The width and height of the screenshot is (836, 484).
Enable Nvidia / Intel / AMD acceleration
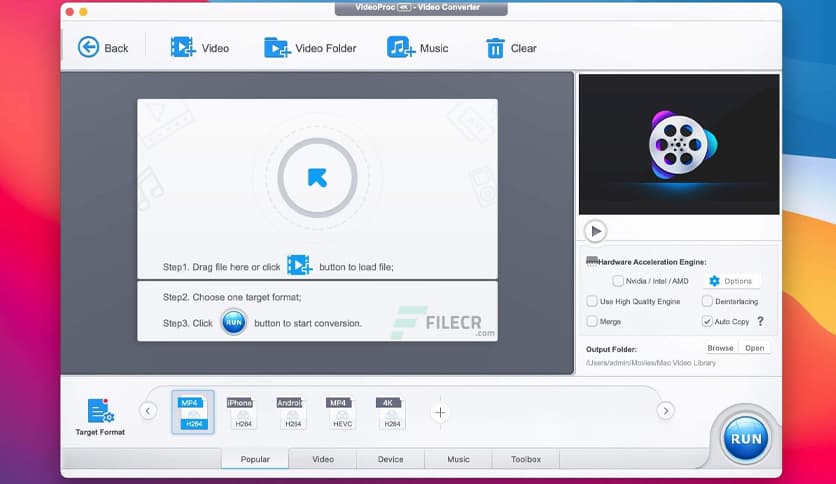618,281
